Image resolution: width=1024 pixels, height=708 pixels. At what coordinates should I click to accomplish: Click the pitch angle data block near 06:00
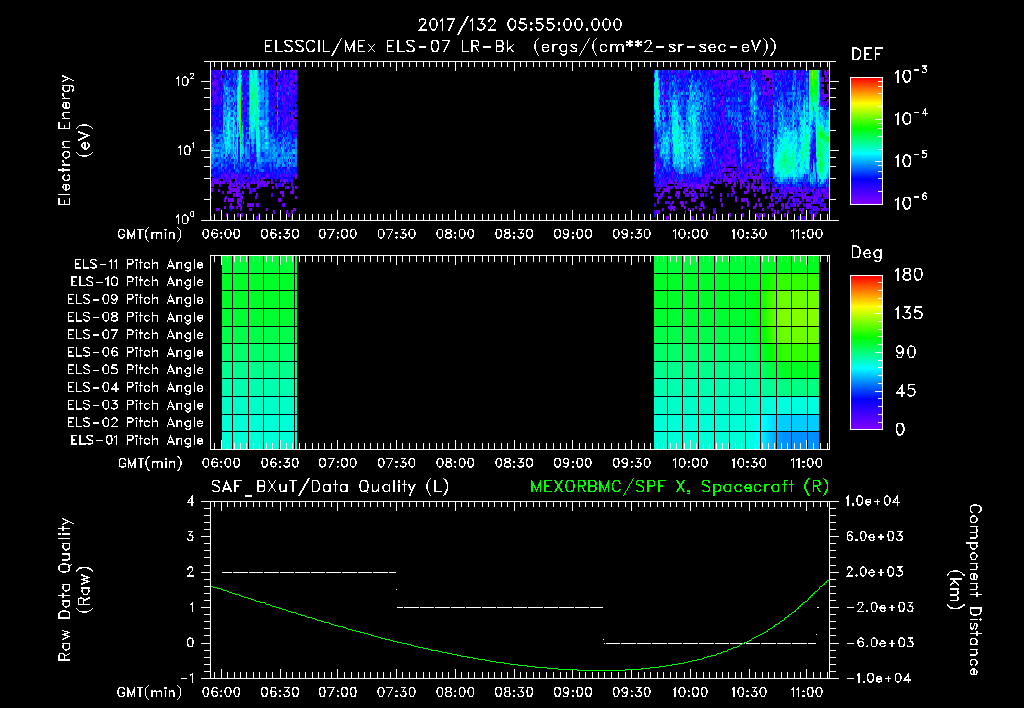259,353
